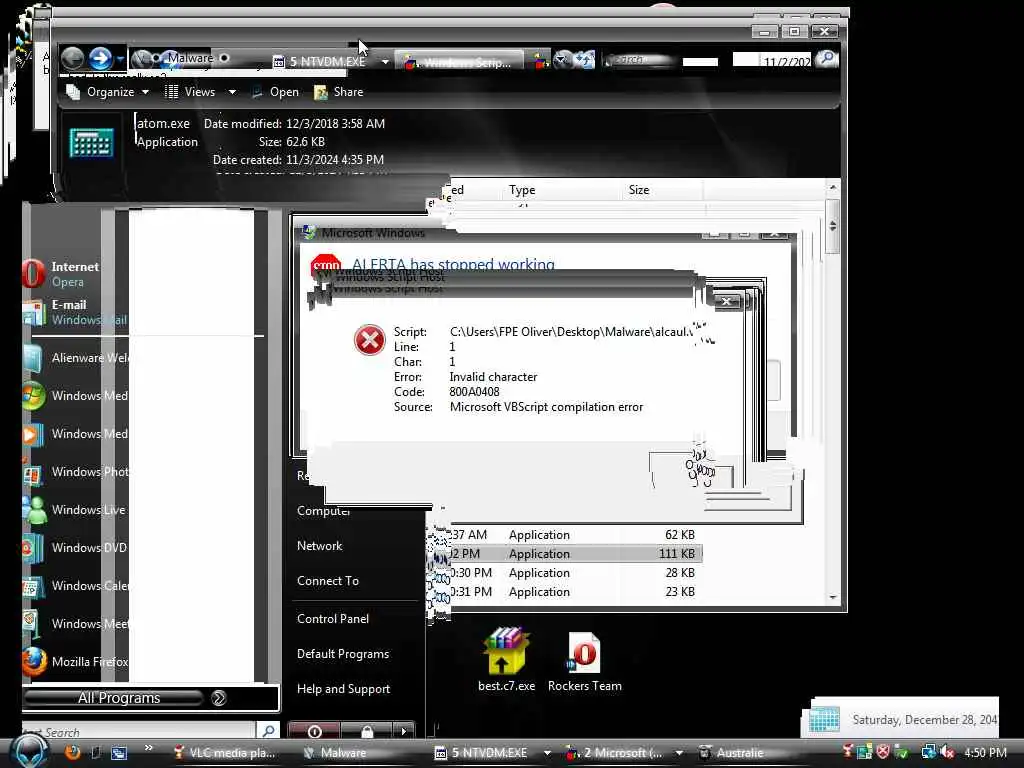Click the red security shield tray icon
1024x768 pixels.
pos(883,752)
